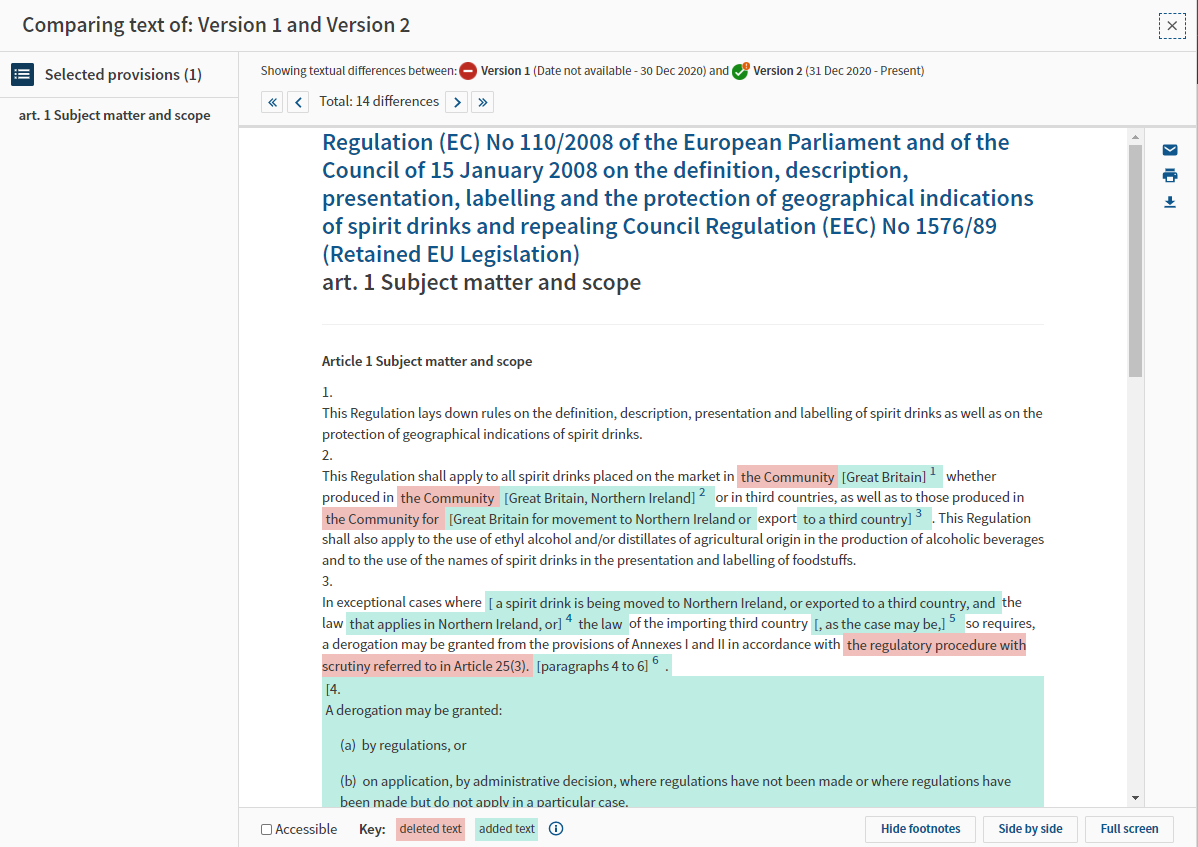Click the 'deleted text' key swatch
The width and height of the screenshot is (1198, 847).
(430, 829)
